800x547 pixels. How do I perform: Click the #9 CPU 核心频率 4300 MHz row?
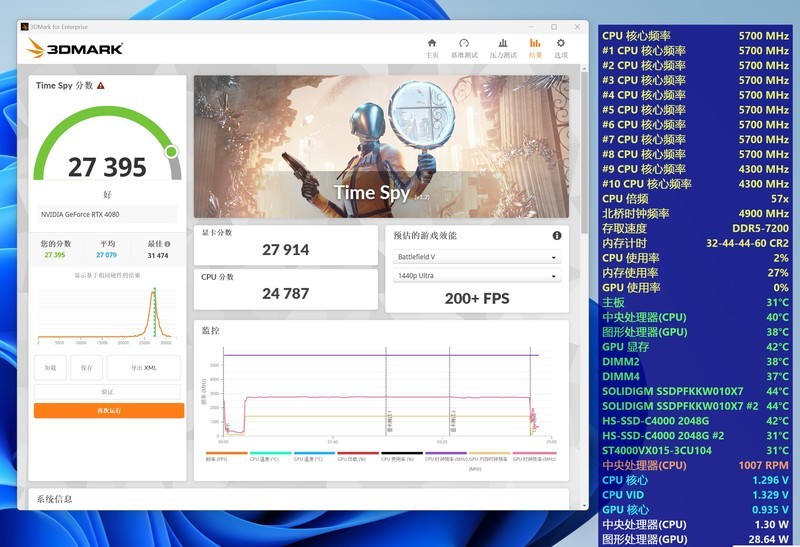pyautogui.click(x=695, y=169)
